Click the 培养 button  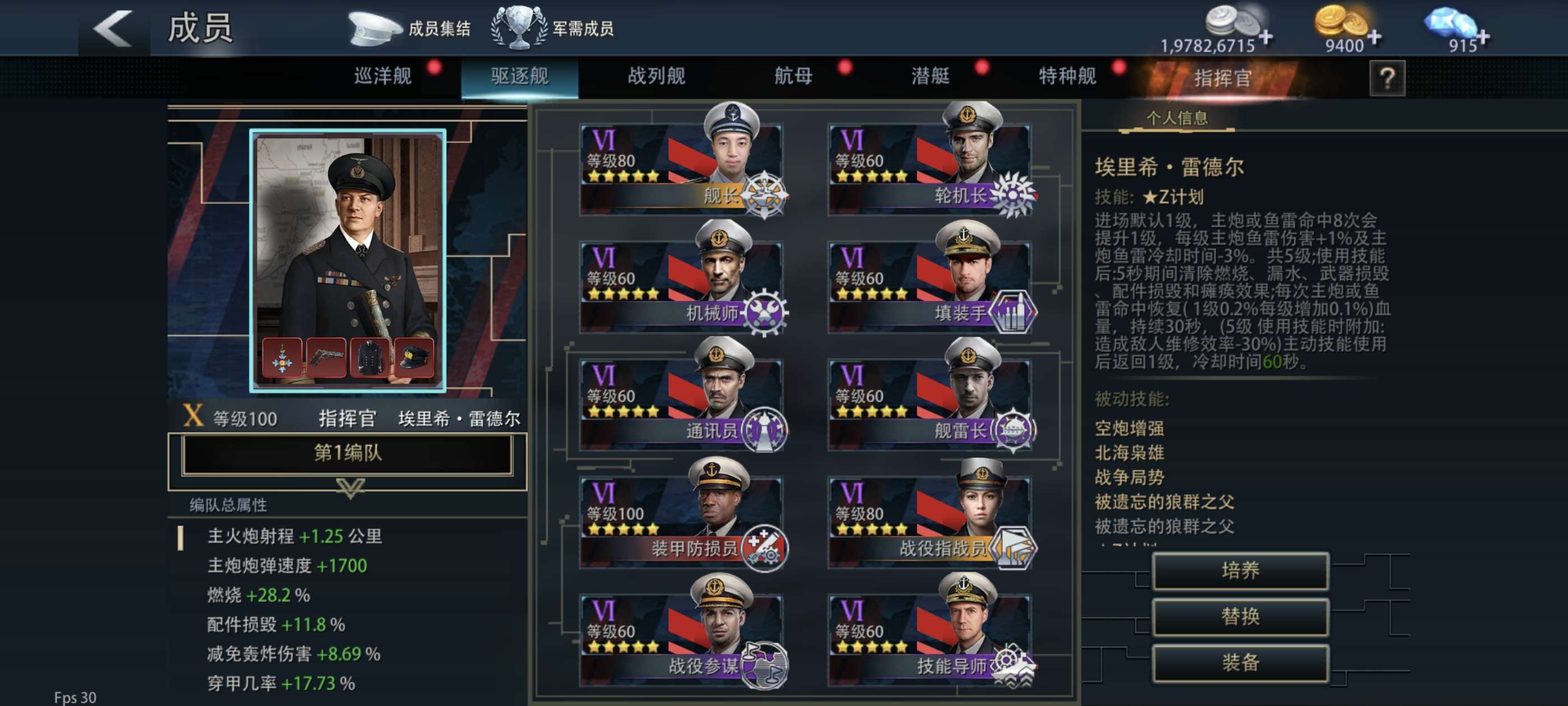[1240, 571]
